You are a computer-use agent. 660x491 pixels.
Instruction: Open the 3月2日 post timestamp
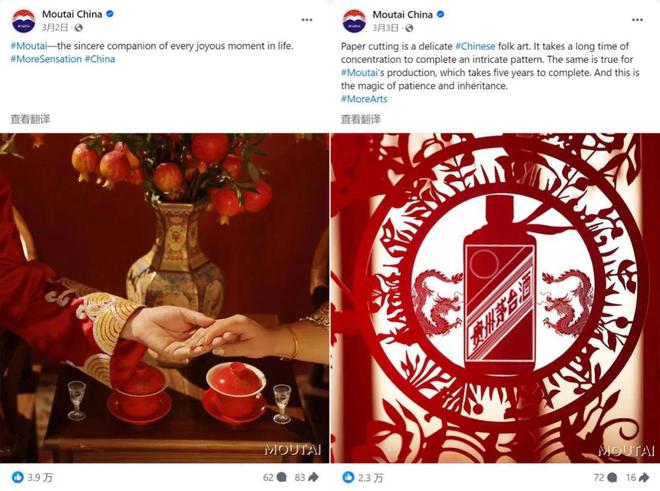[x=56, y=28]
